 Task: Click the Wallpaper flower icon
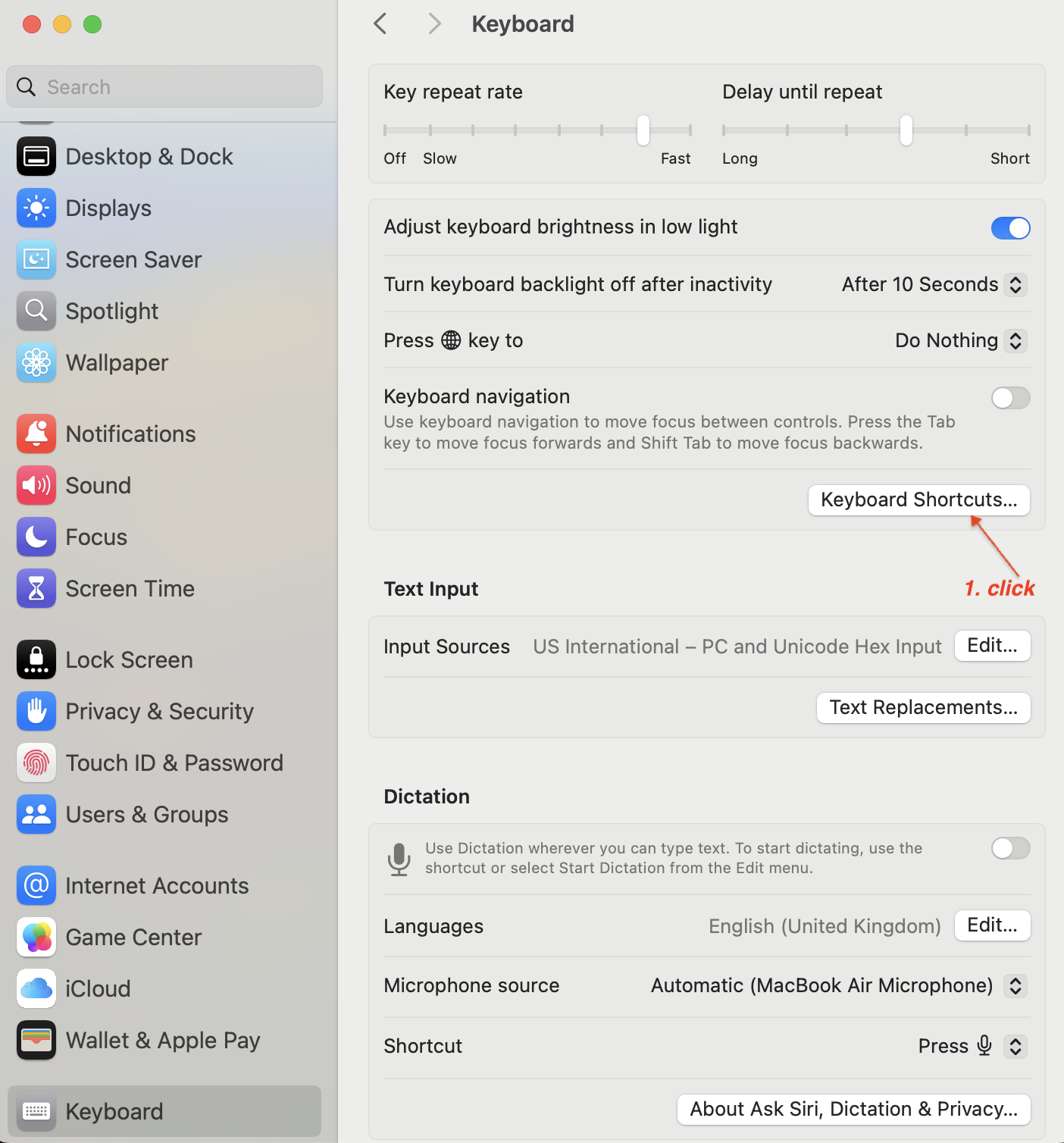36,362
